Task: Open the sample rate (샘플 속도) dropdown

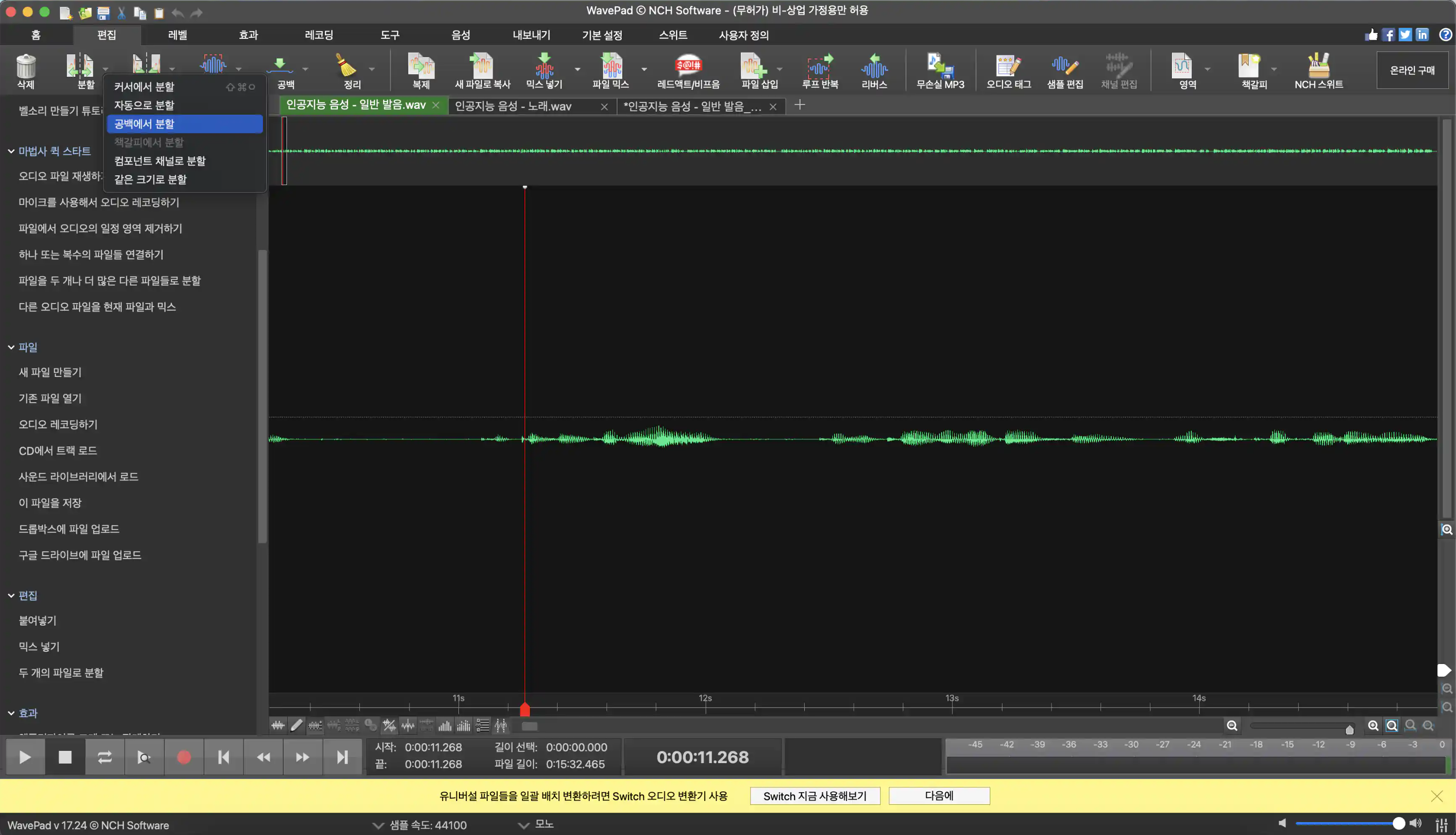Action: [378, 825]
